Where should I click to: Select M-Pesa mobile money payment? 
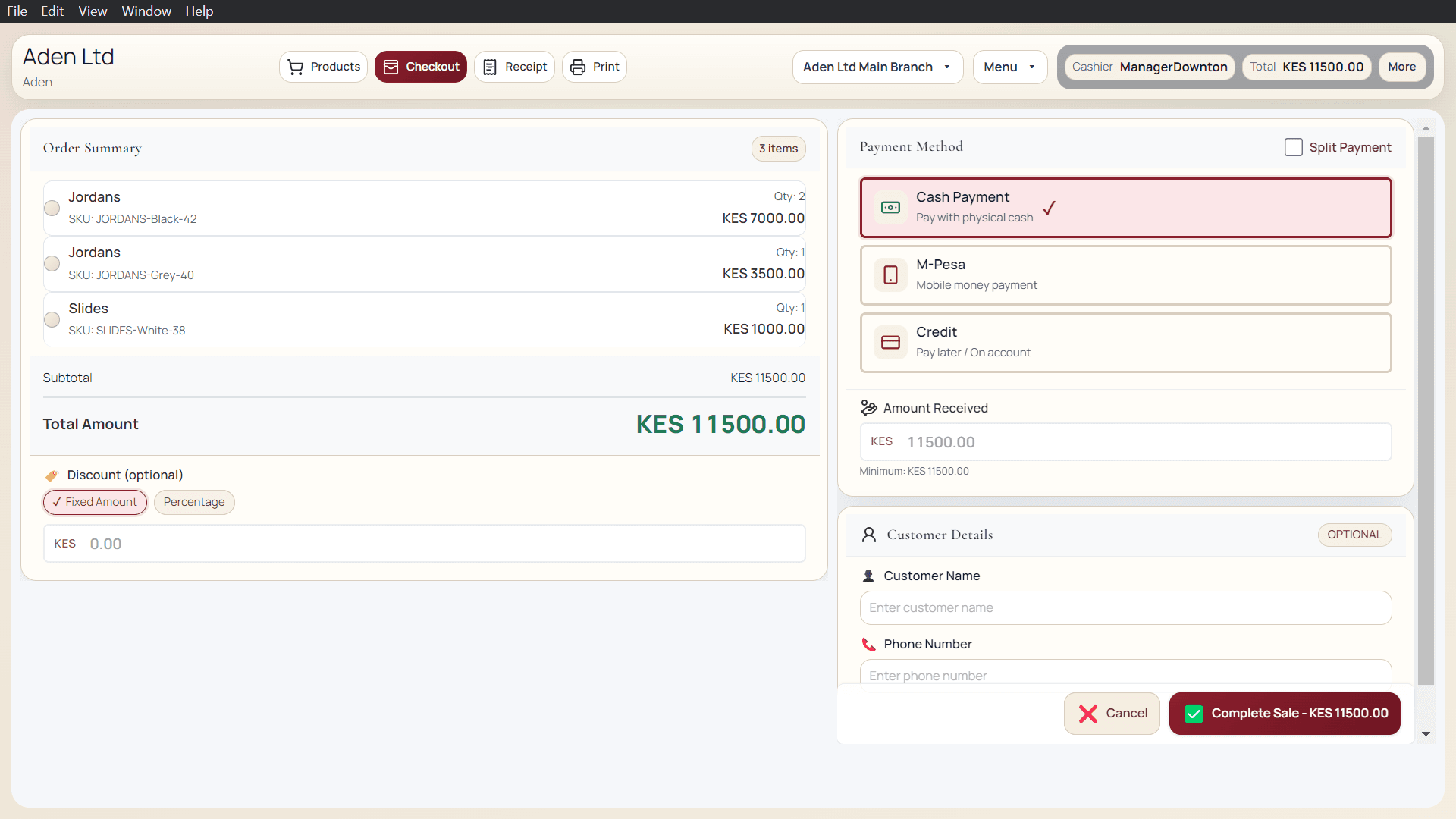(x=1125, y=275)
